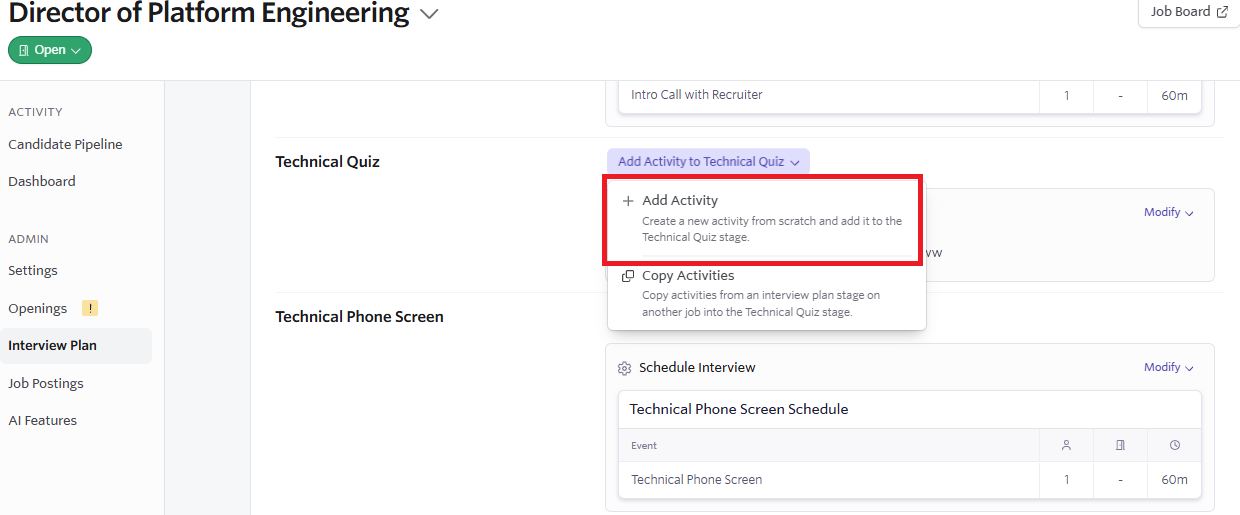Open Modify menu in Technical Quiz card
Viewport: 1240px width, 515px height.
[x=1169, y=212]
